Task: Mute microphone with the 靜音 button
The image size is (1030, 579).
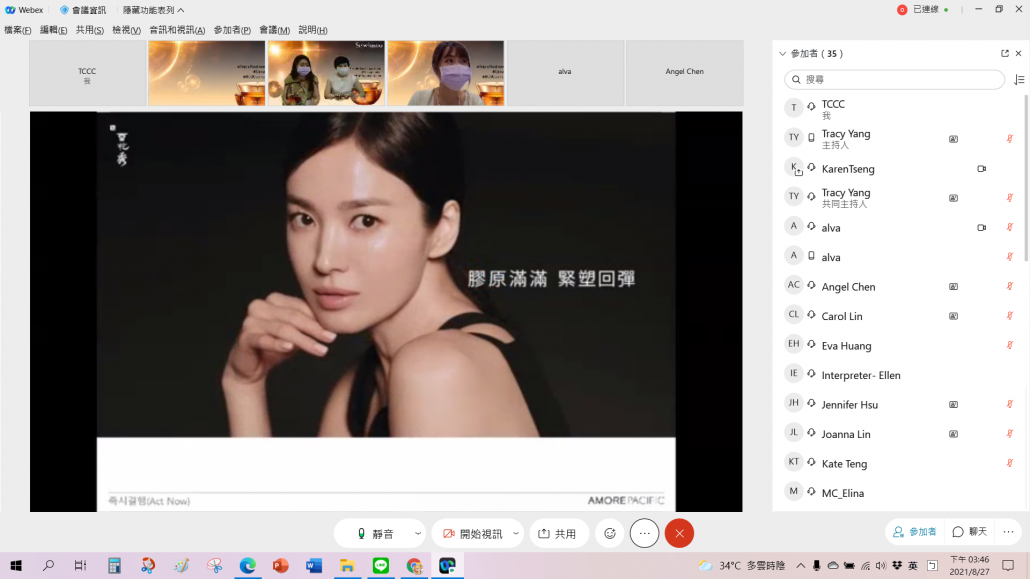Action: (375, 534)
